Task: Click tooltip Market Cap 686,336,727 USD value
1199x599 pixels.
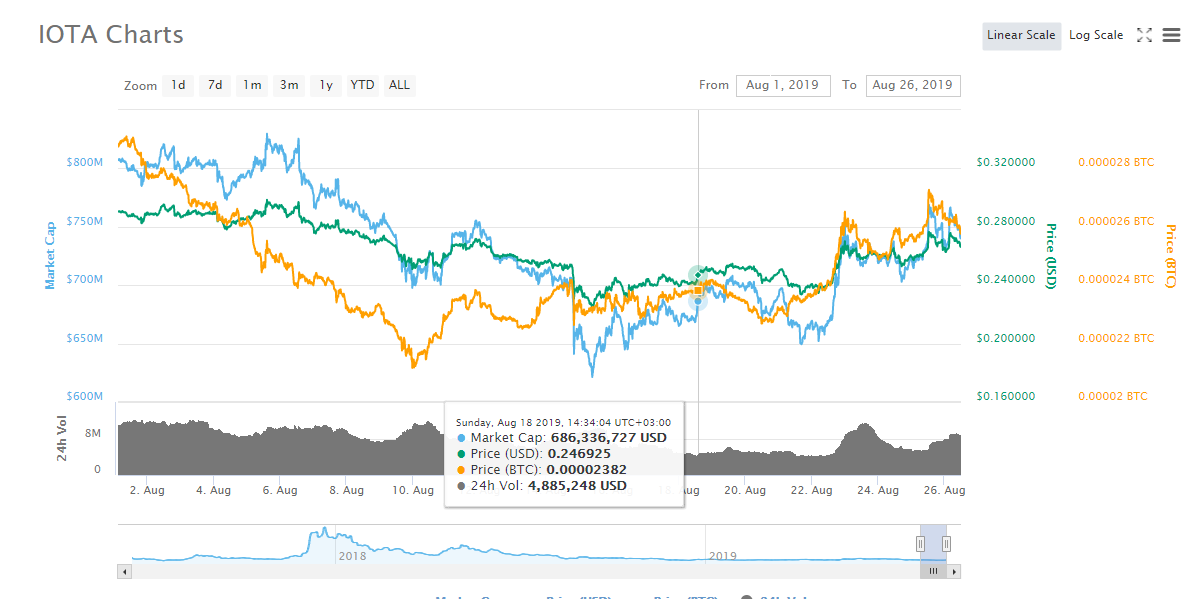Action: coord(609,438)
